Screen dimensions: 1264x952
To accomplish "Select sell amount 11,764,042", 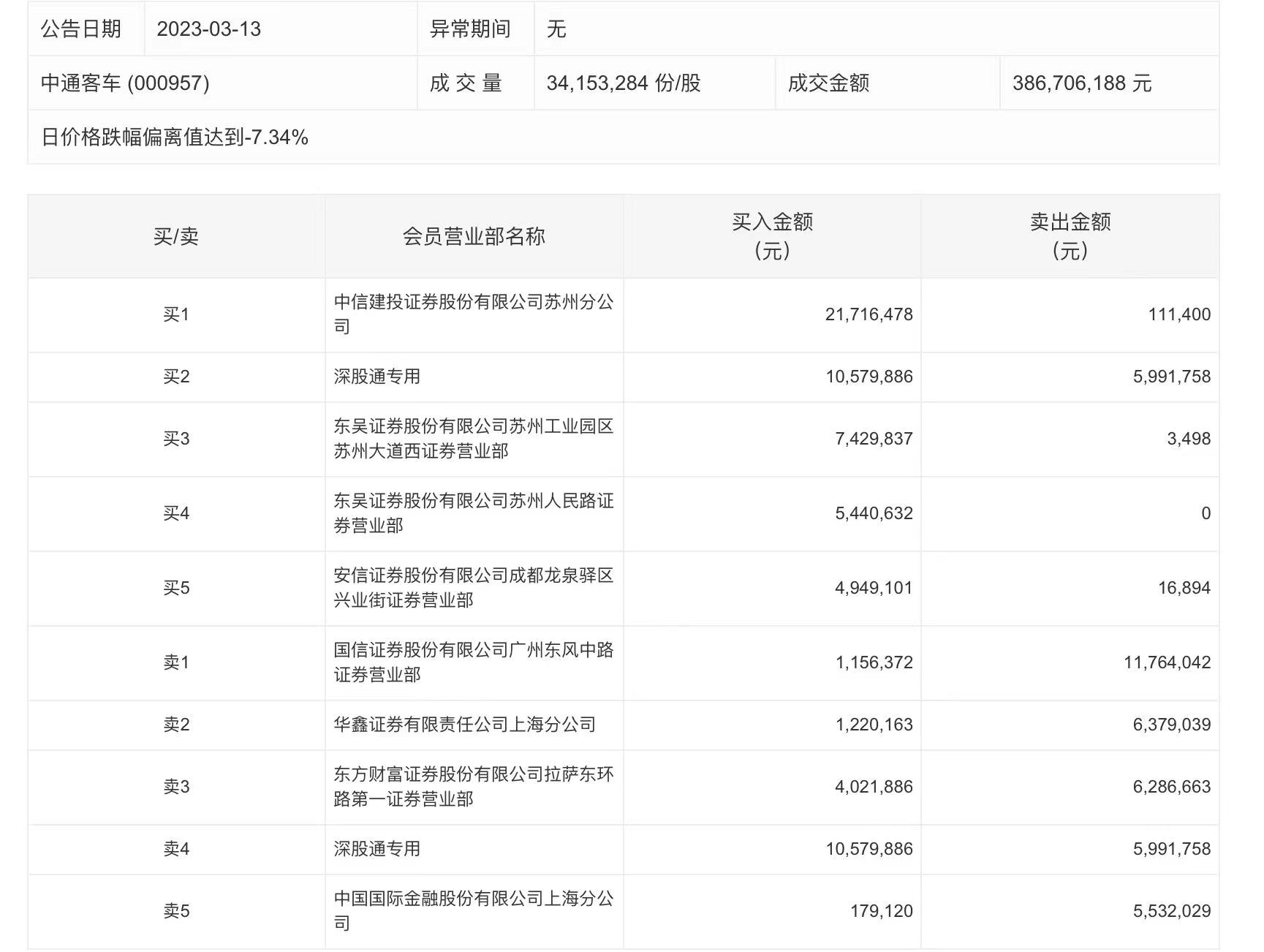I will click(1168, 662).
